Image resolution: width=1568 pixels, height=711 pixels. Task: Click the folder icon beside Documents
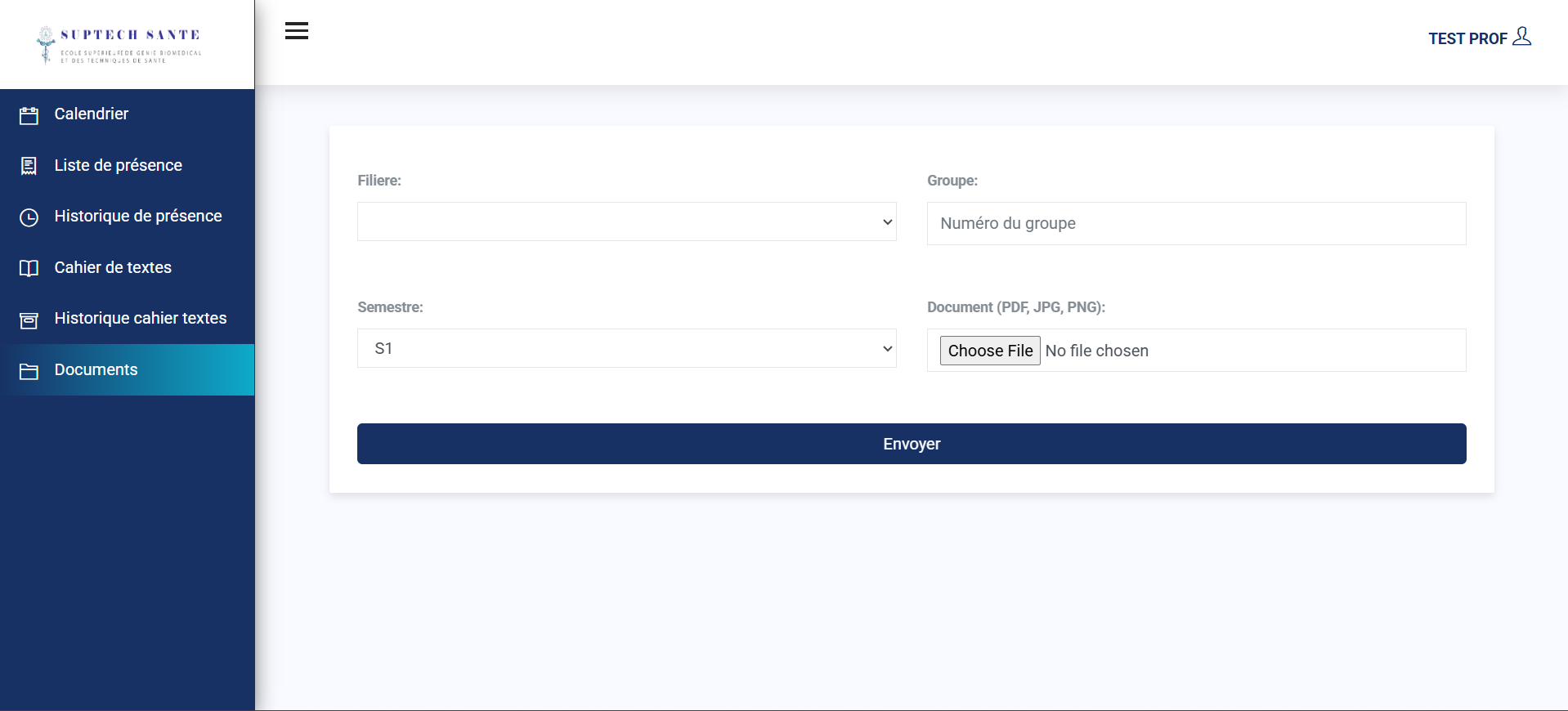29,371
